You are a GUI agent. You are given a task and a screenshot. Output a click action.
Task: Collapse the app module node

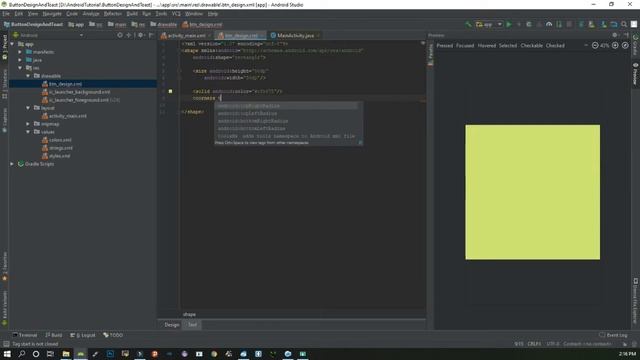tap(12, 44)
